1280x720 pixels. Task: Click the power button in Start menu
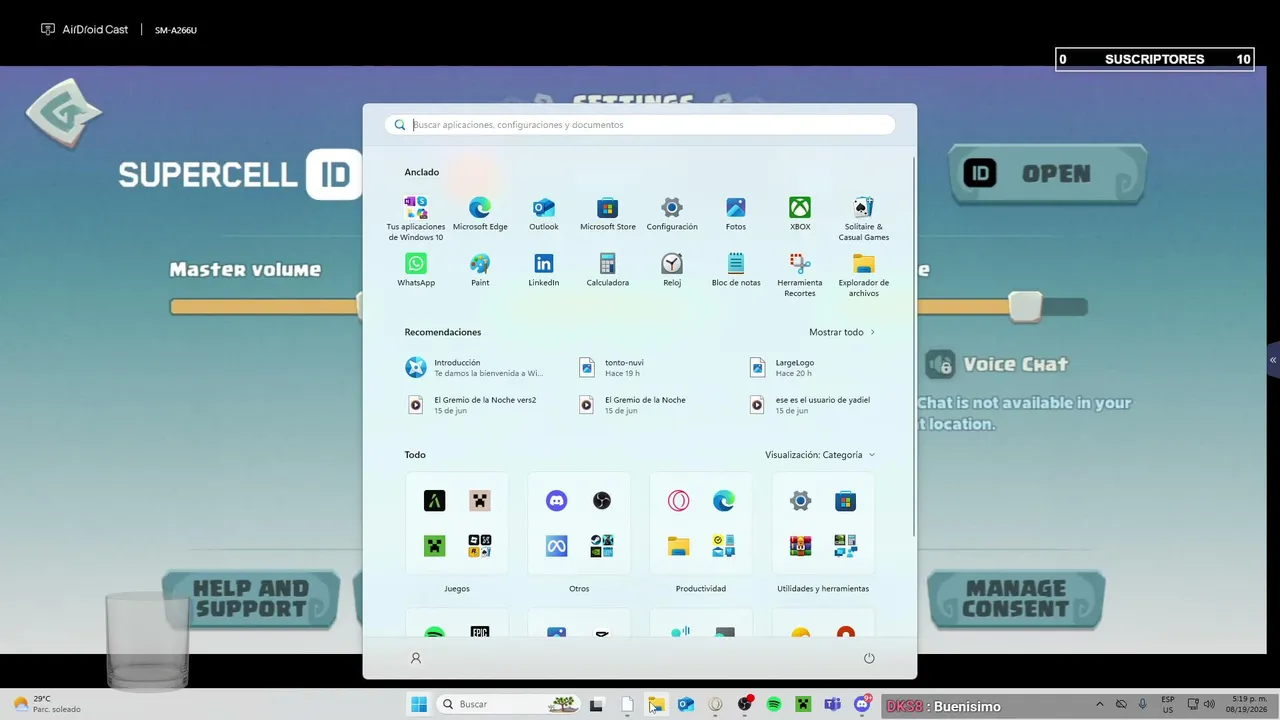coord(869,658)
